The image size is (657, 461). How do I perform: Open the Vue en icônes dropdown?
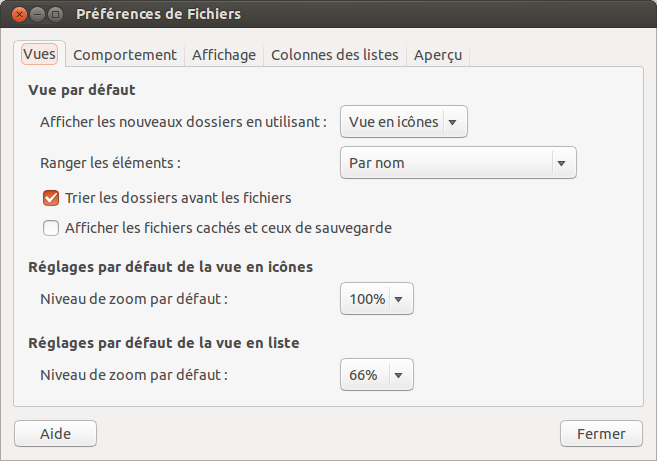pos(404,122)
